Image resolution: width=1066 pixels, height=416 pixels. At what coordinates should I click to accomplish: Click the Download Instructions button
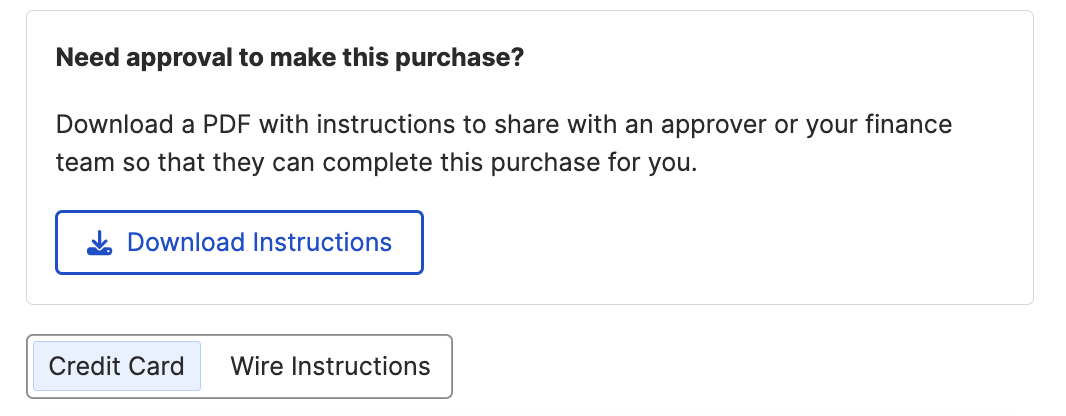239,243
